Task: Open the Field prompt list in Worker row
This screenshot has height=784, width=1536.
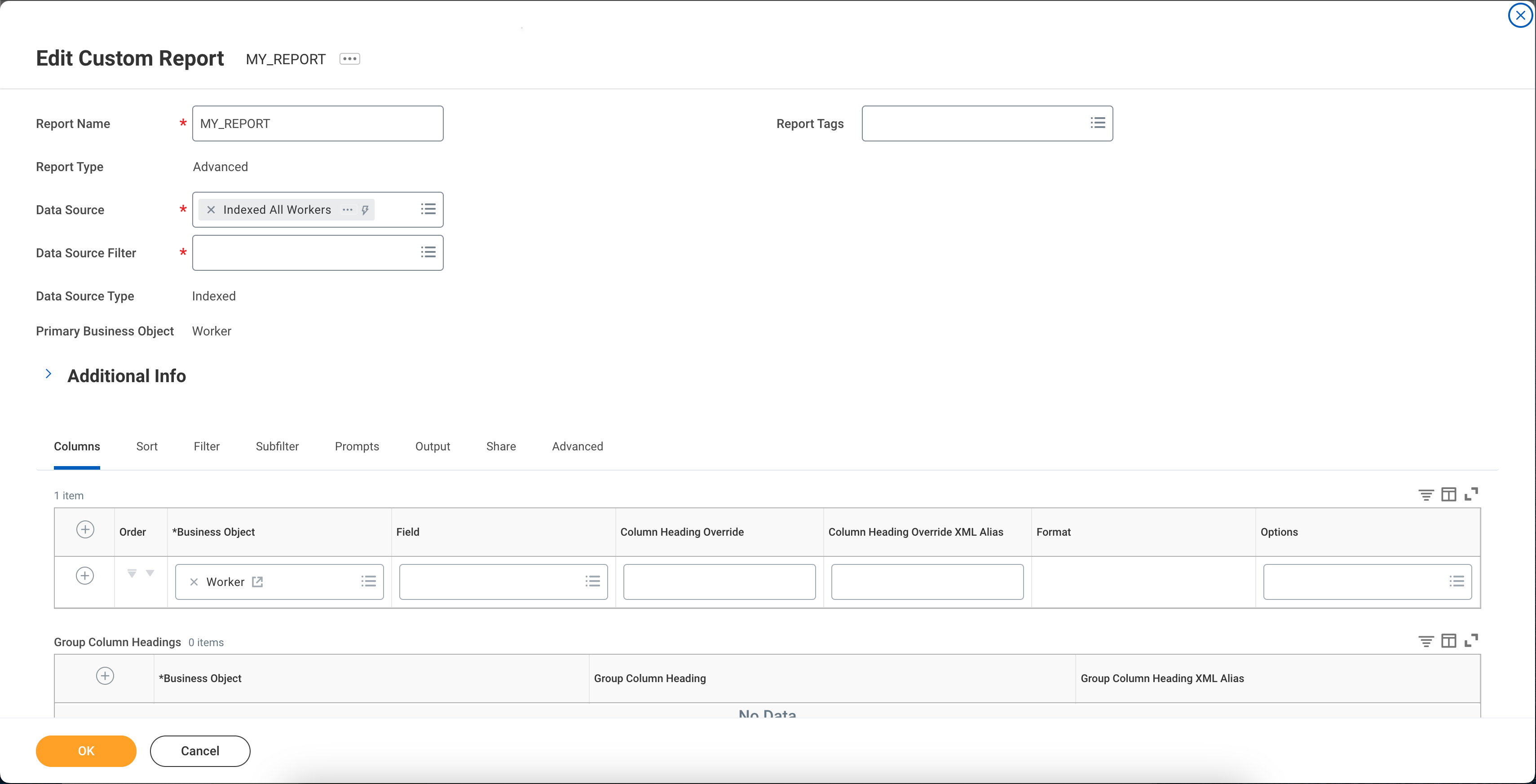Action: click(592, 581)
